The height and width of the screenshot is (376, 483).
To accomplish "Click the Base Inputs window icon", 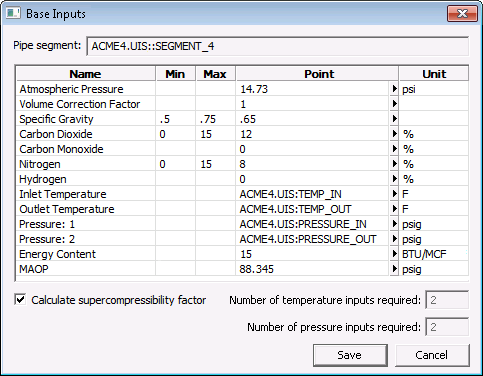I will (x=13, y=13).
